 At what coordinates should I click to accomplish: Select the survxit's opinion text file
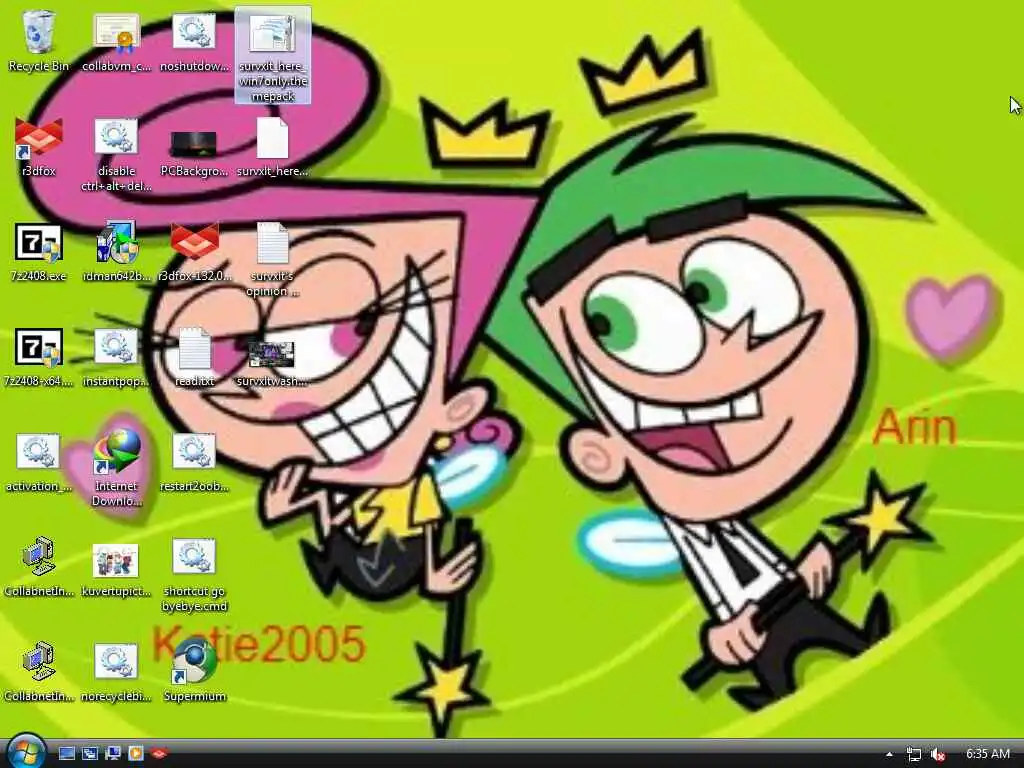(272, 259)
